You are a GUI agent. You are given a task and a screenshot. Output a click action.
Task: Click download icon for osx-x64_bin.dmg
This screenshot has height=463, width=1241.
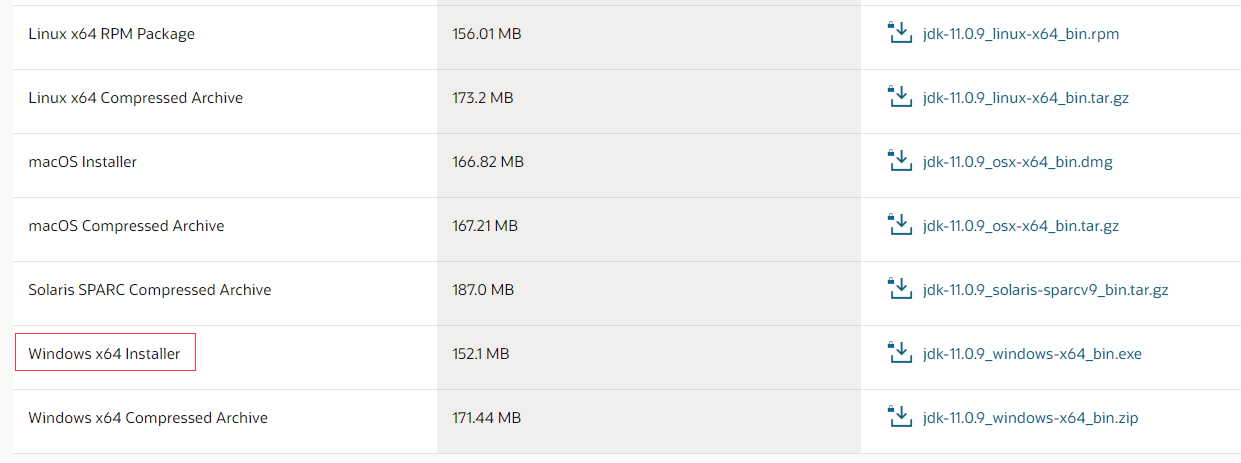900,161
